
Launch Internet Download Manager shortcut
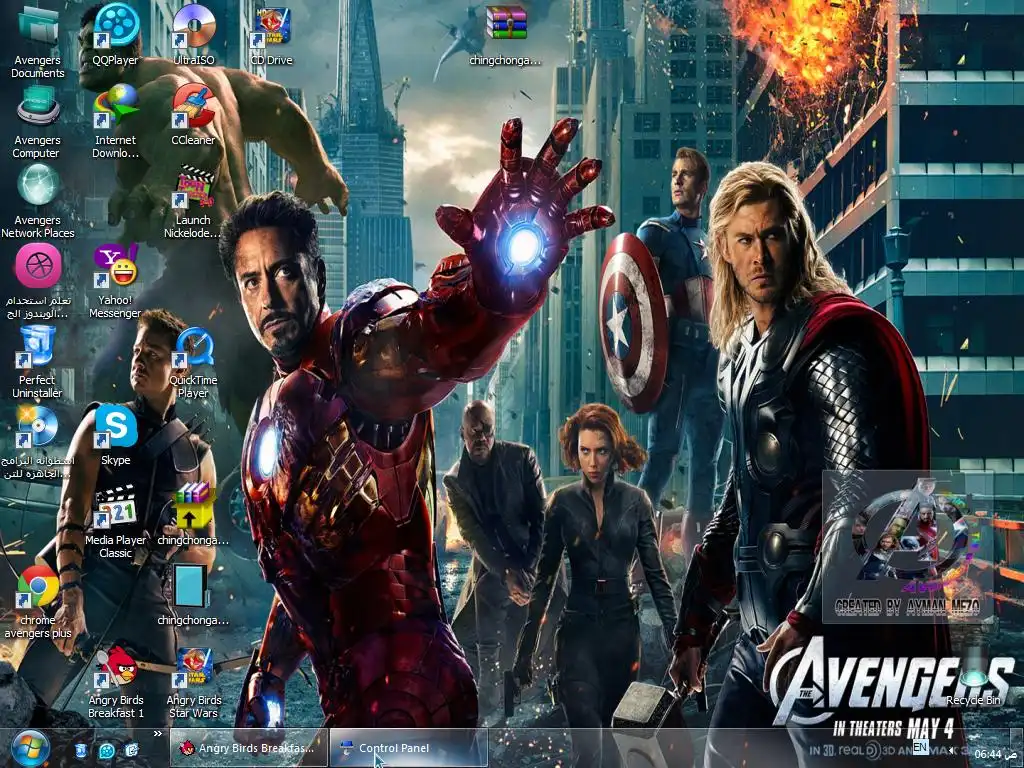pos(116,121)
